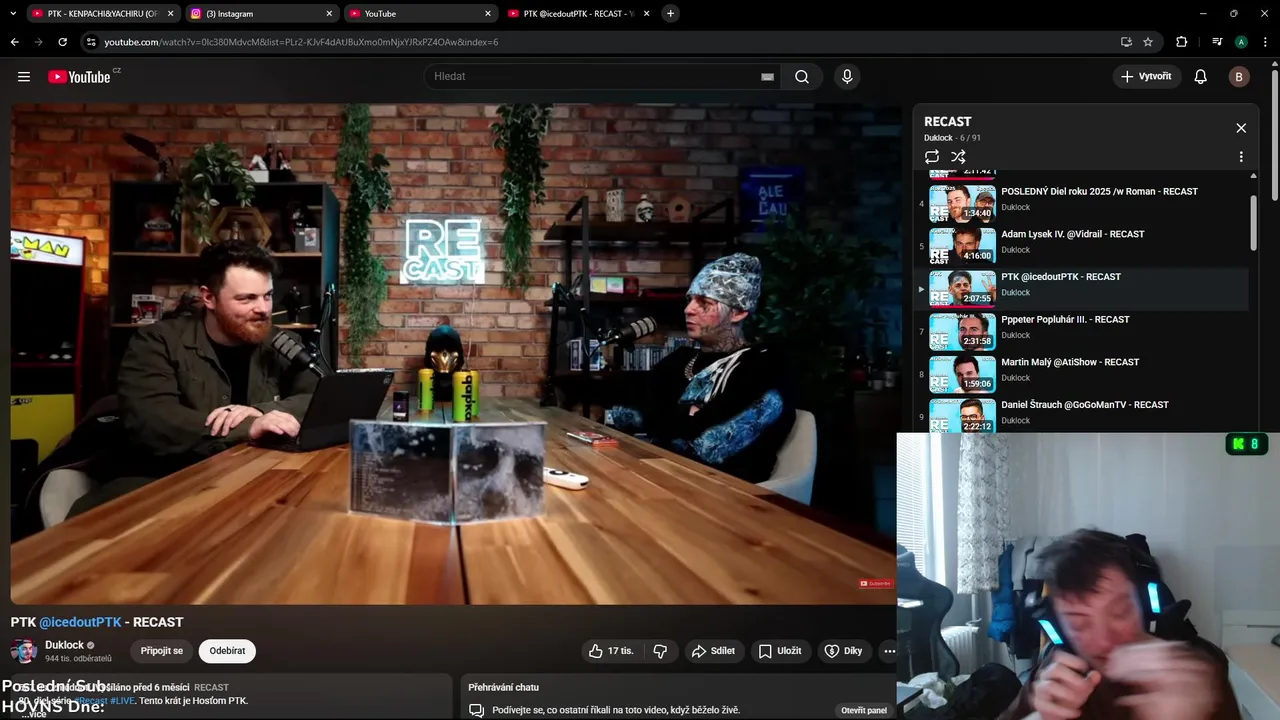
Task: Open the Chrome profile avatar
Action: pos(1241,42)
